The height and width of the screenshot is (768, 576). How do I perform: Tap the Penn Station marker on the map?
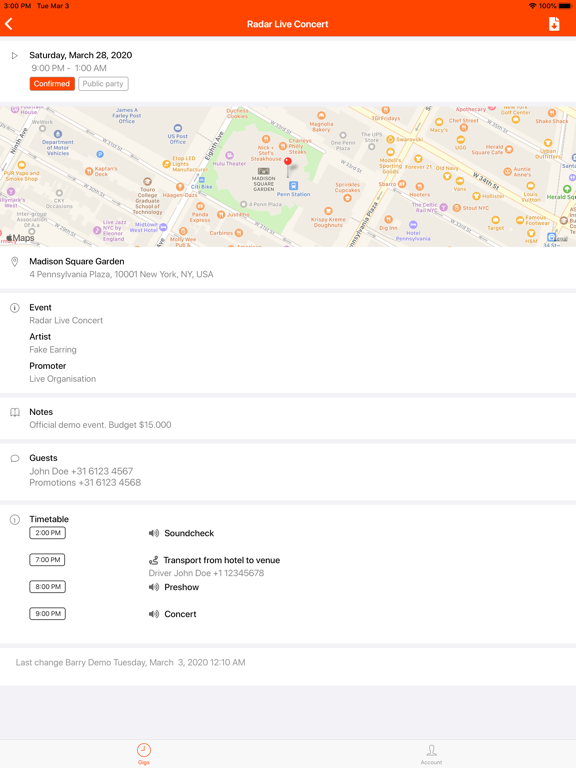click(x=293, y=186)
